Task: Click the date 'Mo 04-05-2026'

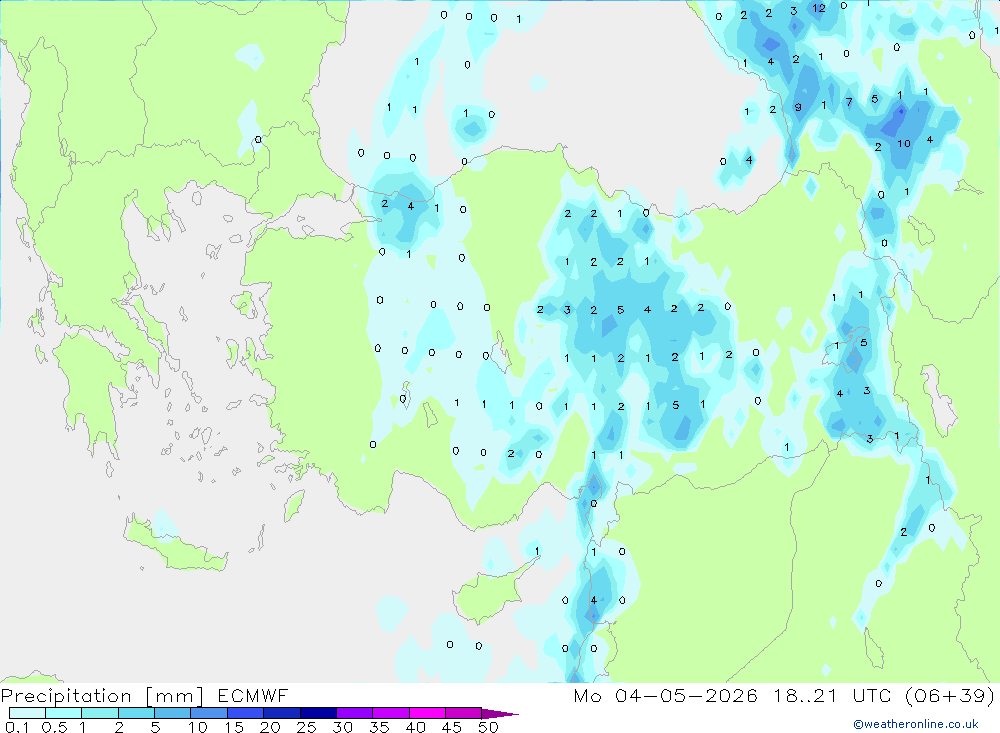Action: (666, 695)
